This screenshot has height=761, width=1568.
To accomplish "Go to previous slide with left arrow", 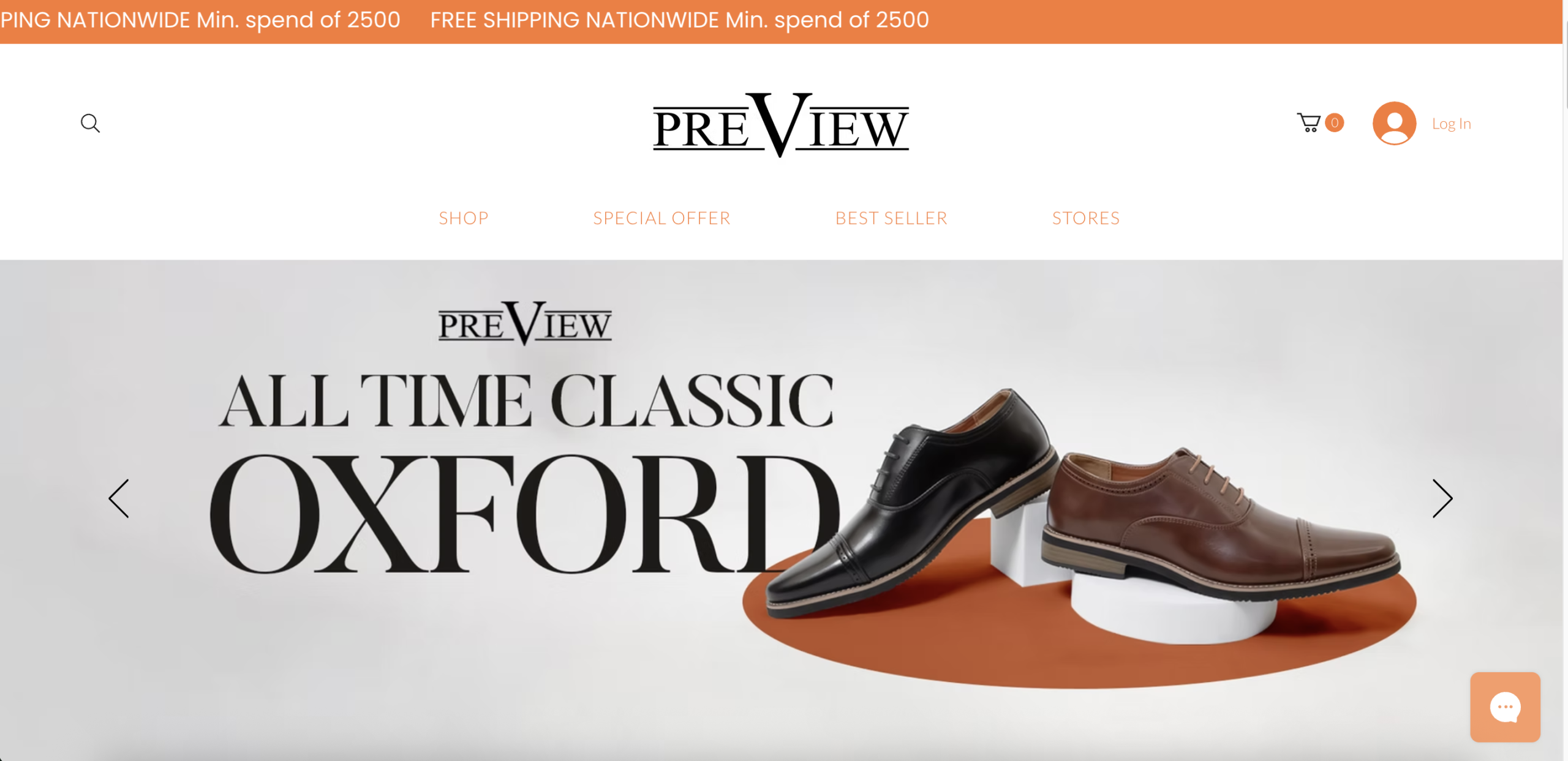I will tap(119, 498).
